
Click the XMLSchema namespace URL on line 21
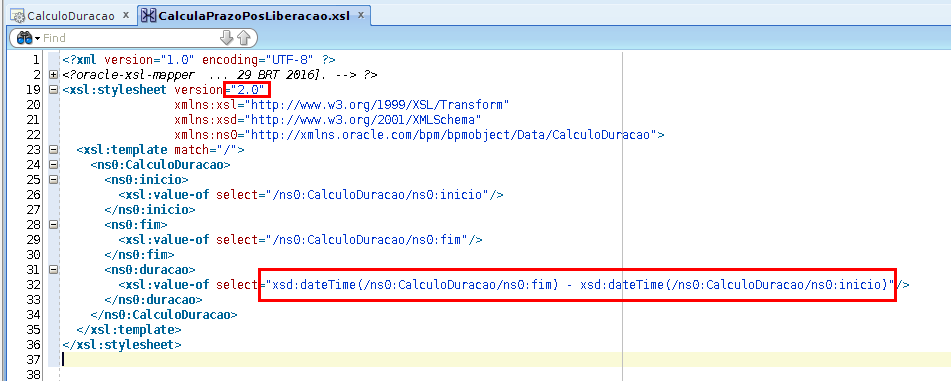point(363,120)
